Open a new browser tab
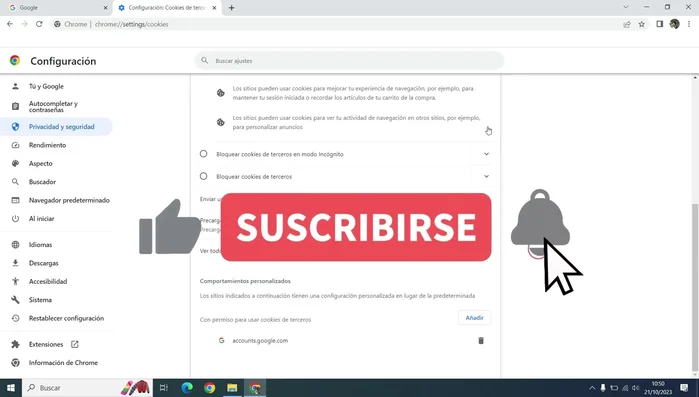Screen dimensions: 699x397 pyautogui.click(x=231, y=8)
